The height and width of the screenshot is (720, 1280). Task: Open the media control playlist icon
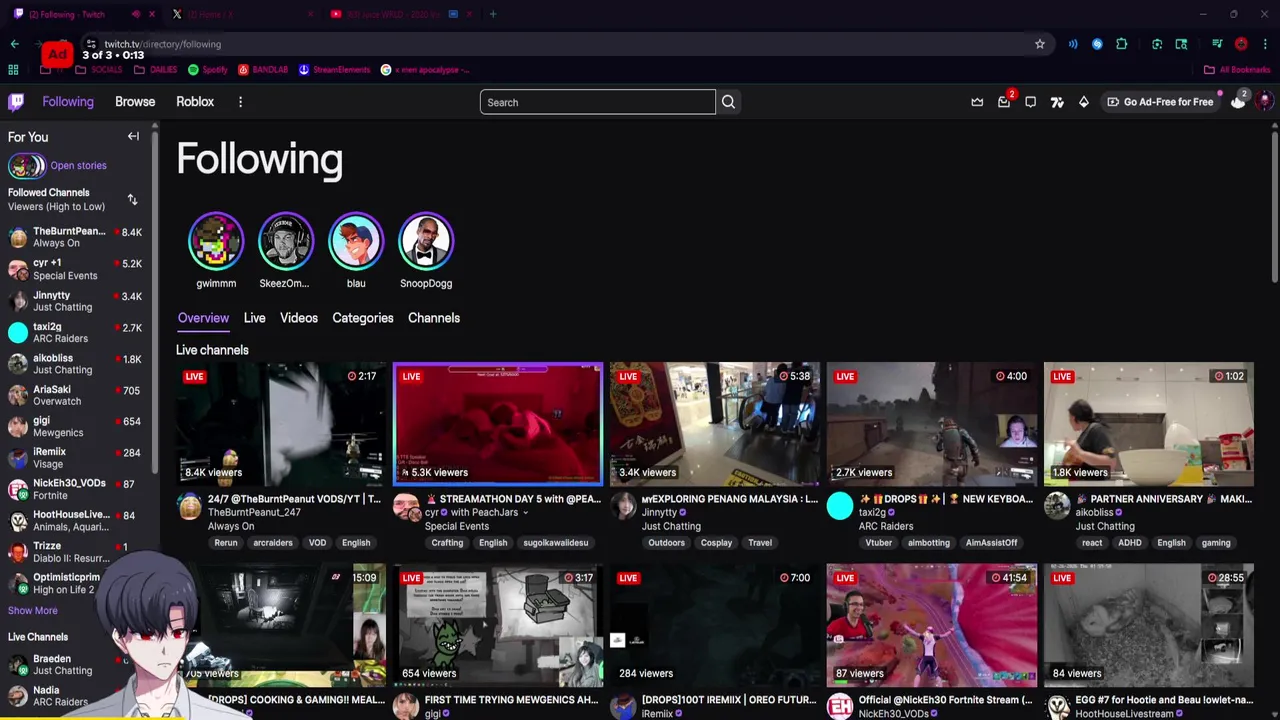1217,44
